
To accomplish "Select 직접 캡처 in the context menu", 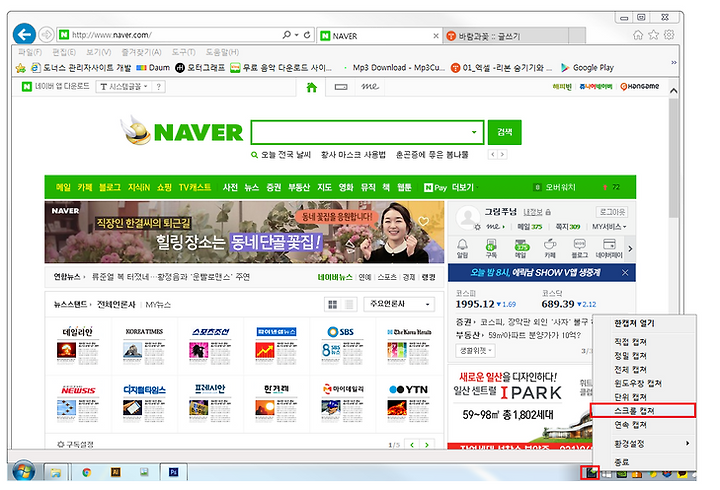I will [643, 342].
